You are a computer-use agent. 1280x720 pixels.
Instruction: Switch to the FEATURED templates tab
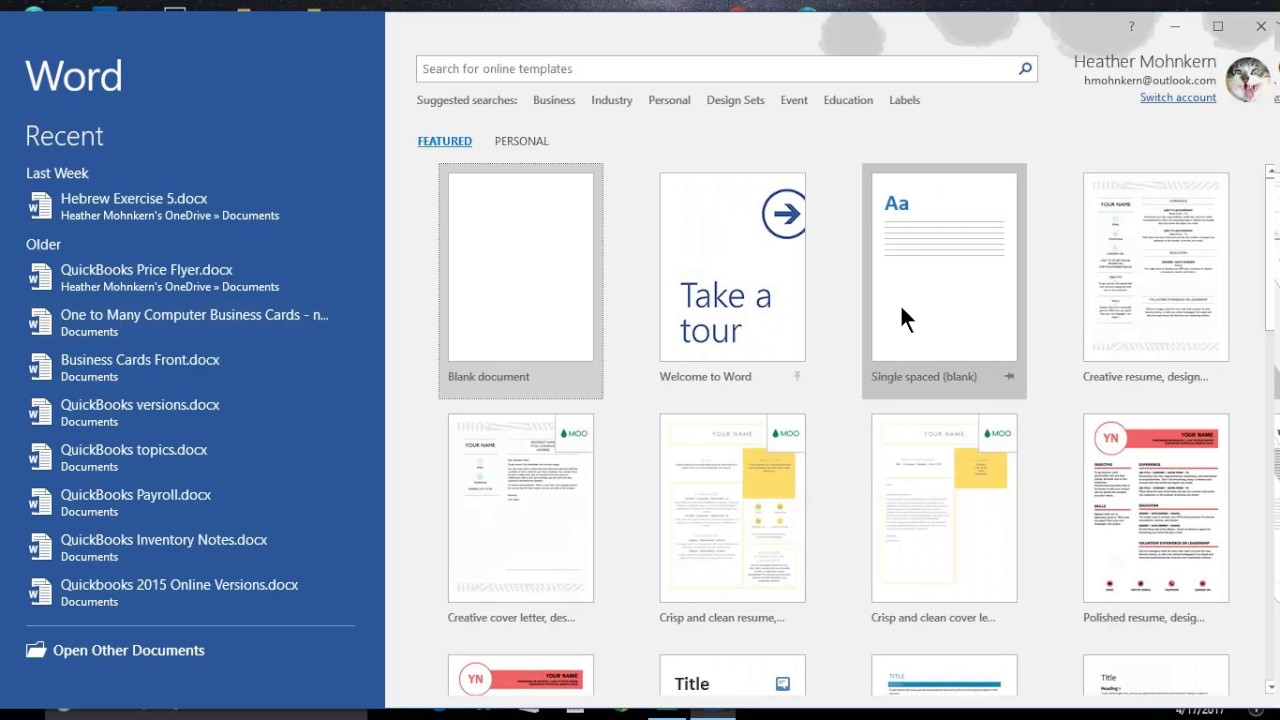pos(444,141)
